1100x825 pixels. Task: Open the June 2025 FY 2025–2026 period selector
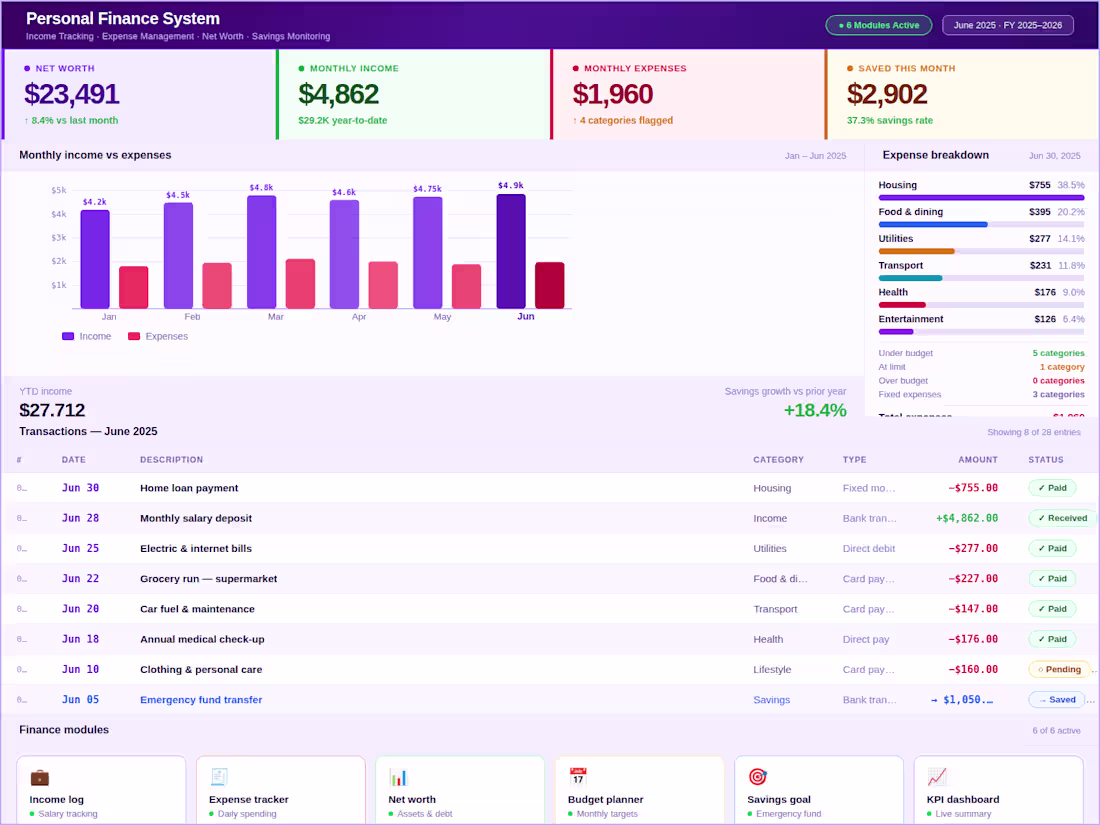click(x=1007, y=25)
